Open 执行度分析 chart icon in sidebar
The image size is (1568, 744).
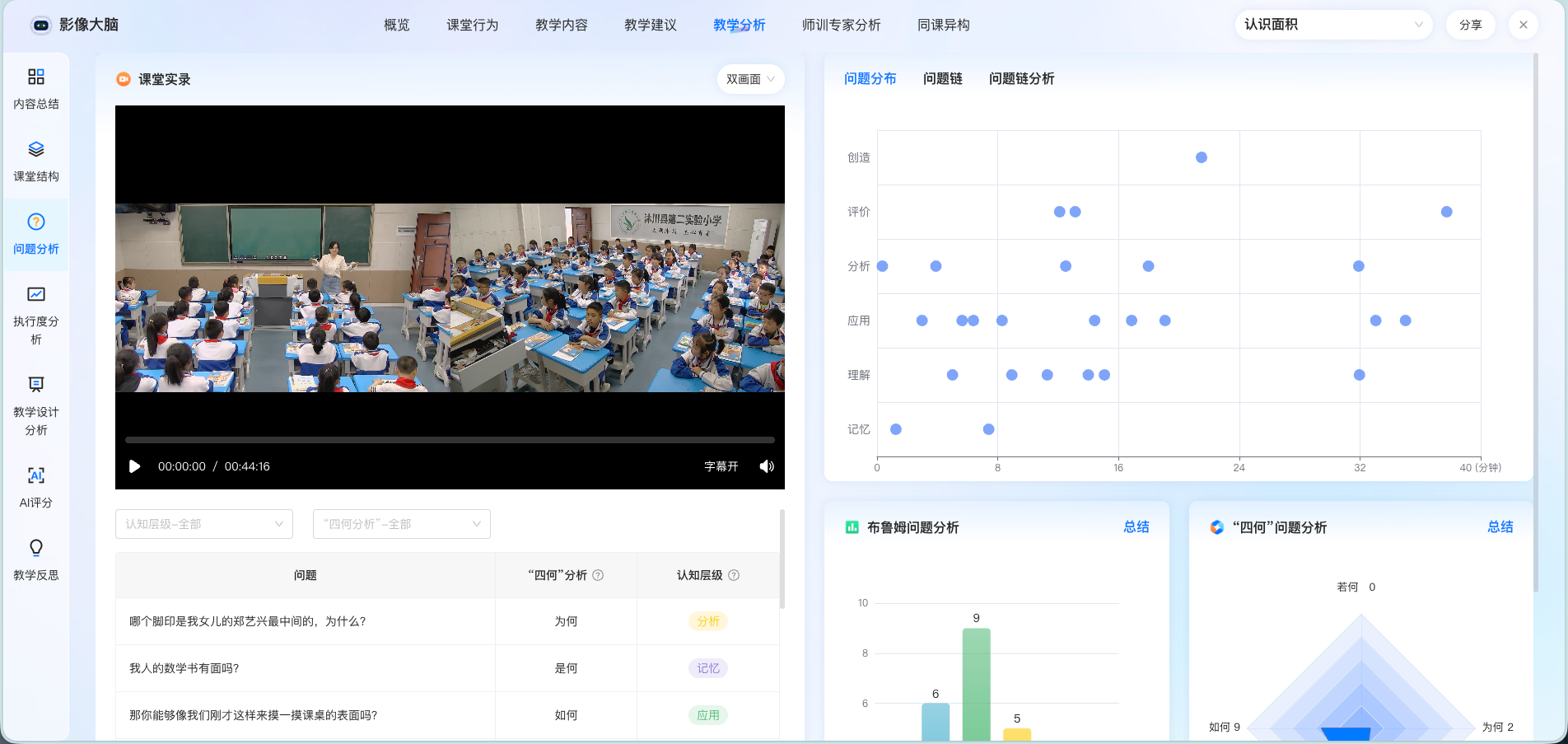tap(36, 295)
